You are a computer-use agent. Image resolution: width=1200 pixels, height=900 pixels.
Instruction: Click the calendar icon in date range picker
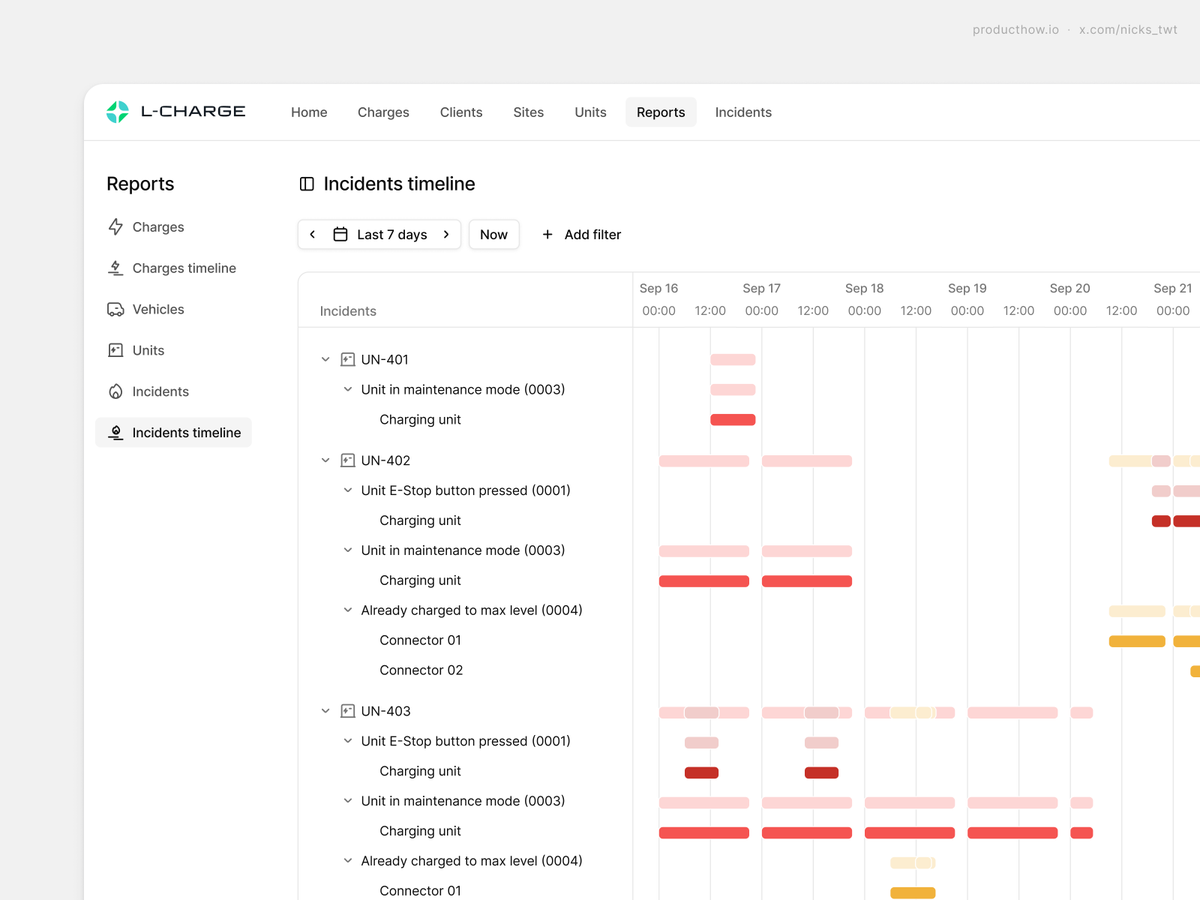click(340, 234)
